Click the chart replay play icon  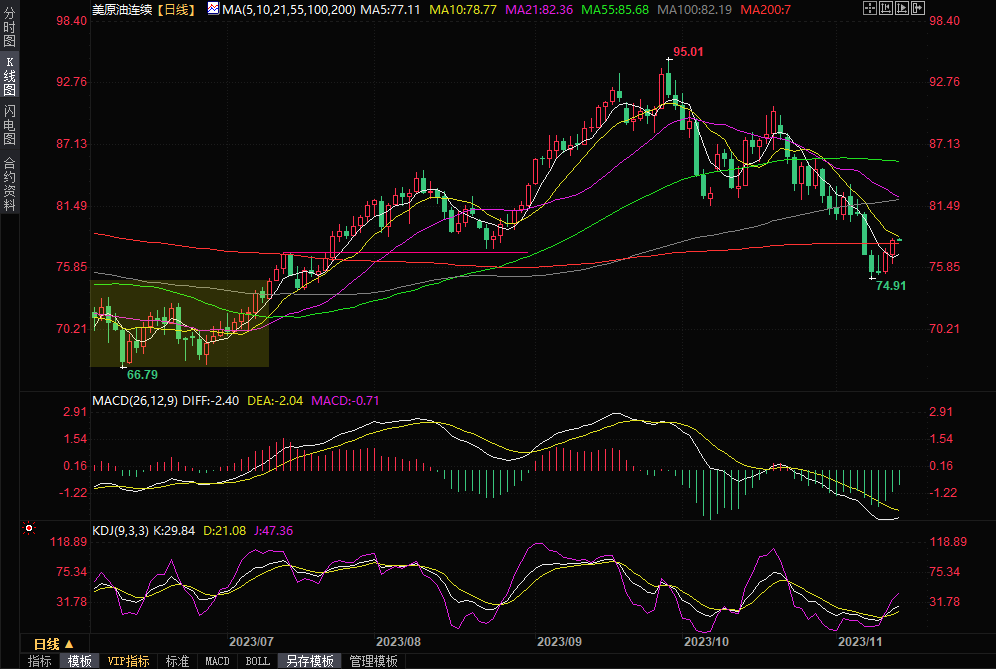(x=902, y=8)
